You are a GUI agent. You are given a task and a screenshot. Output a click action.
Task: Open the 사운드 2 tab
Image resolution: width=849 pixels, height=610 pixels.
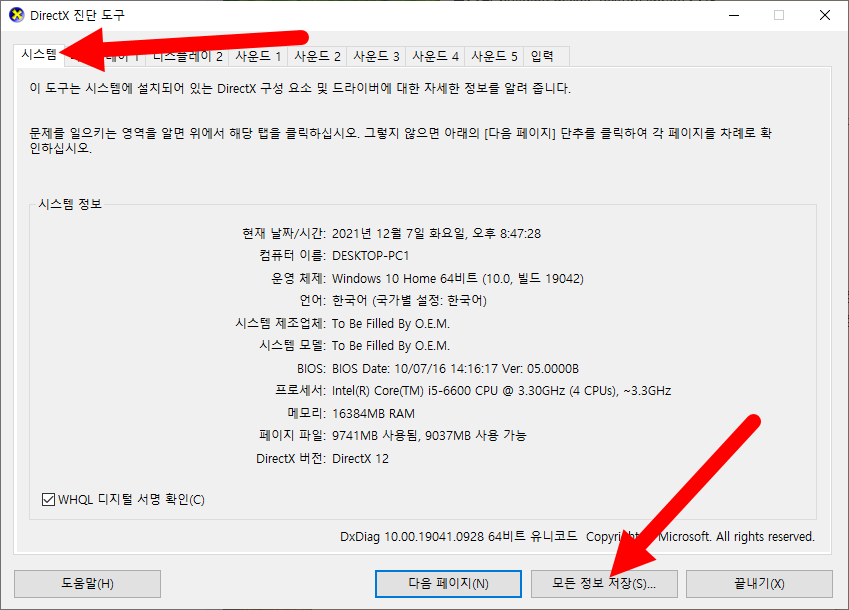click(317, 56)
